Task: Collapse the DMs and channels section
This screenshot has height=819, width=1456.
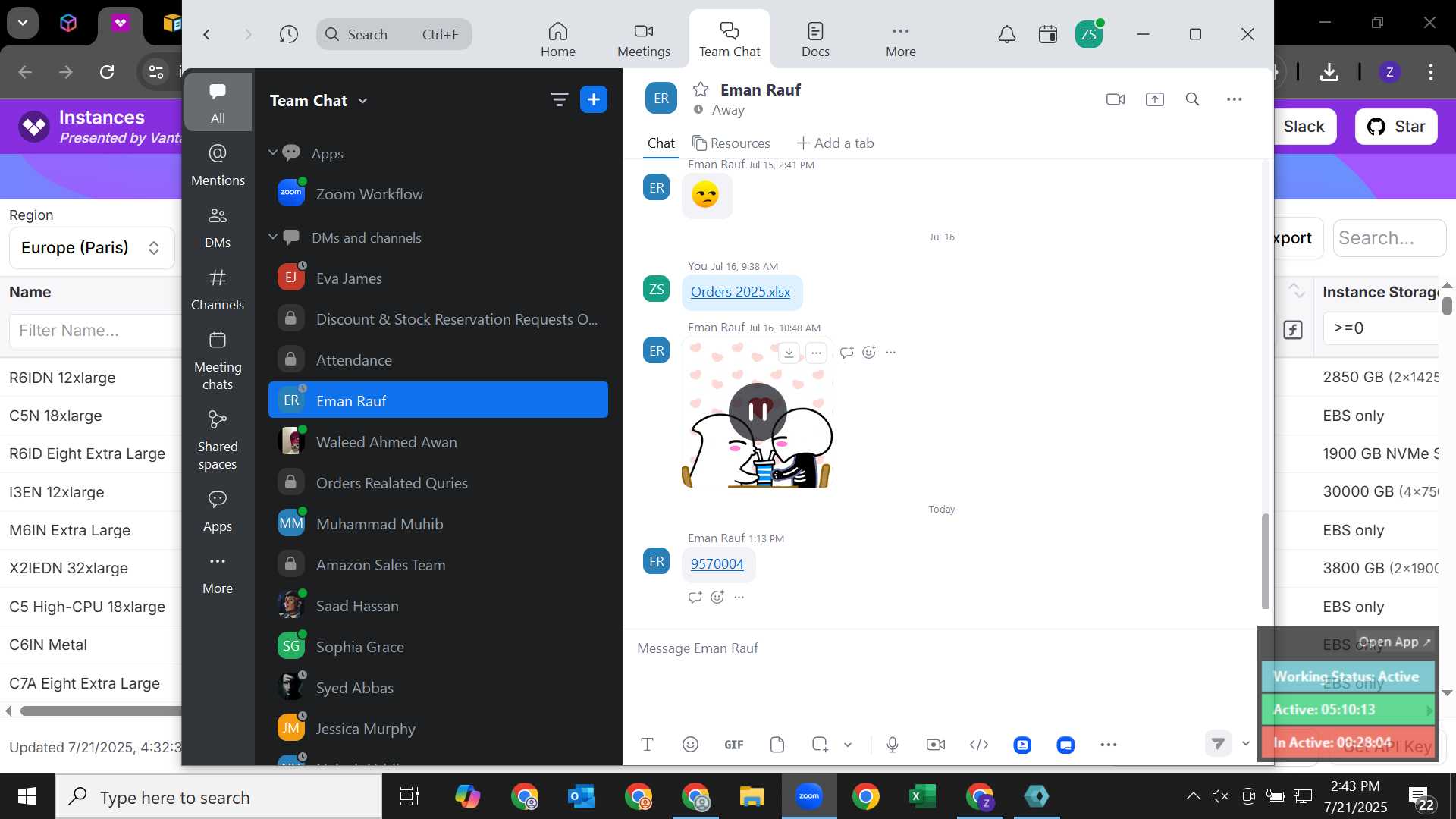Action: coord(273,237)
